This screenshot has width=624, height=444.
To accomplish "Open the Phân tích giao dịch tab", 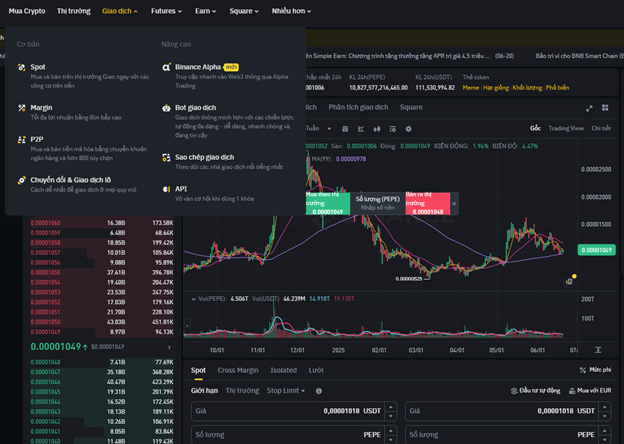I will 358,107.
